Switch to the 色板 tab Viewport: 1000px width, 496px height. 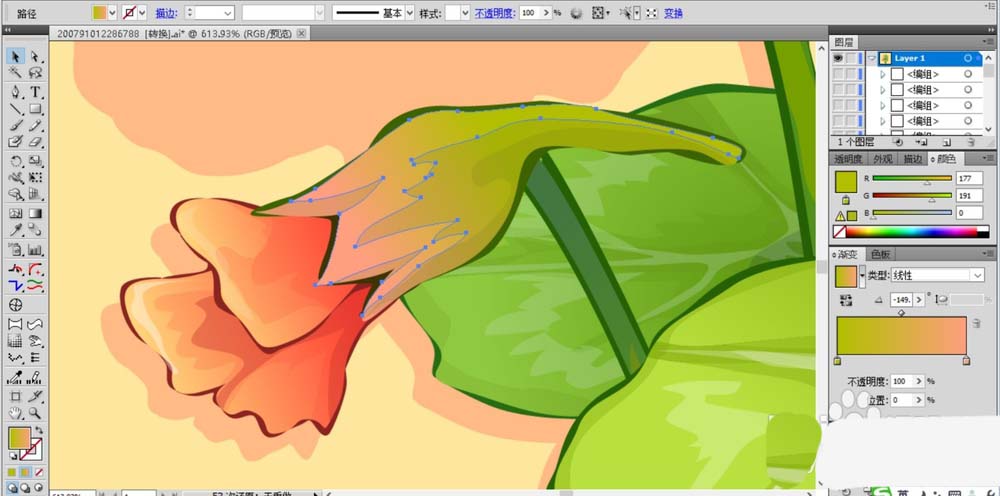tap(881, 254)
